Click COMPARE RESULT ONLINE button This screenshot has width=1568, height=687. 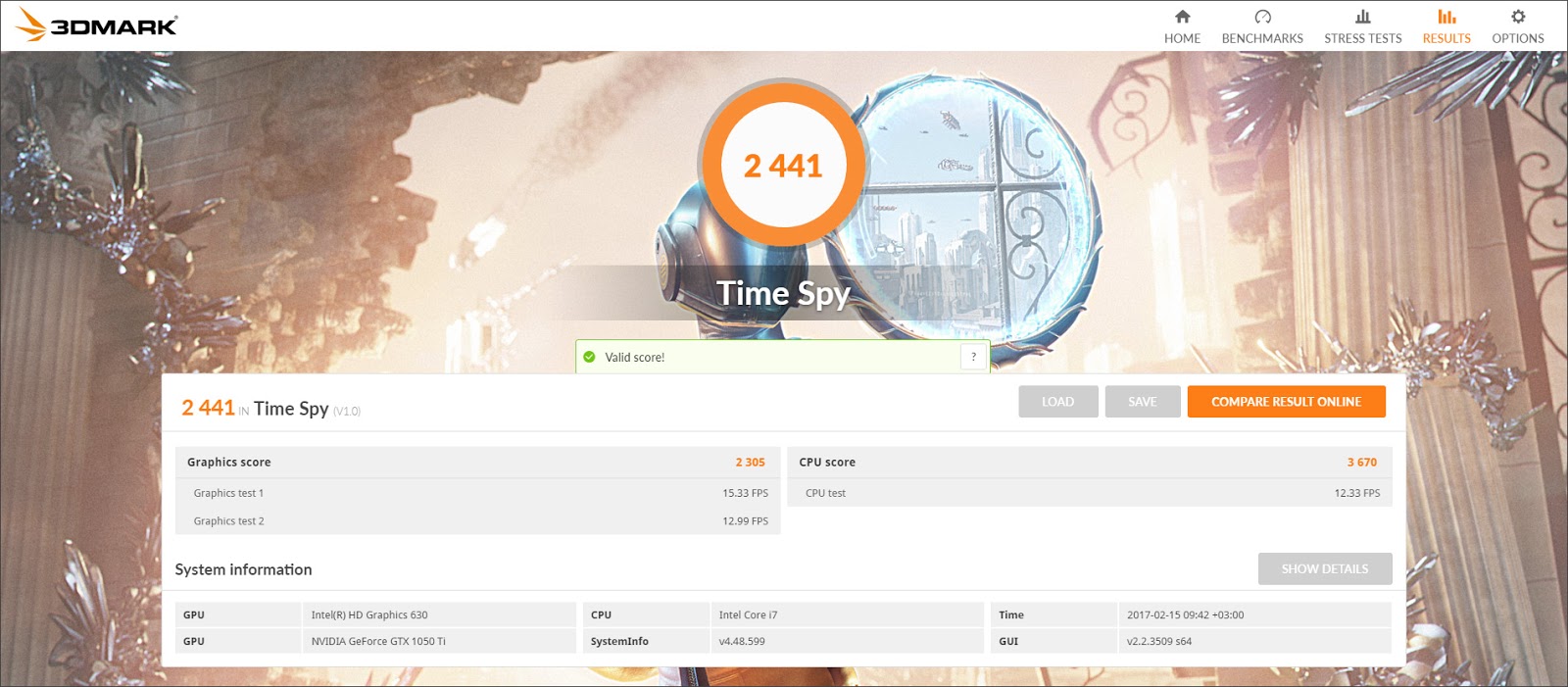pos(1286,402)
